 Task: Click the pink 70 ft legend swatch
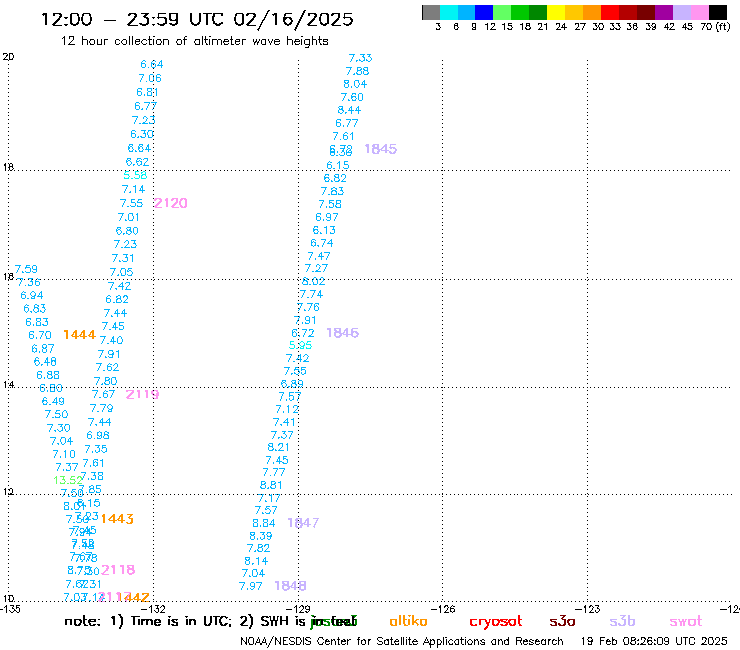tap(700, 12)
